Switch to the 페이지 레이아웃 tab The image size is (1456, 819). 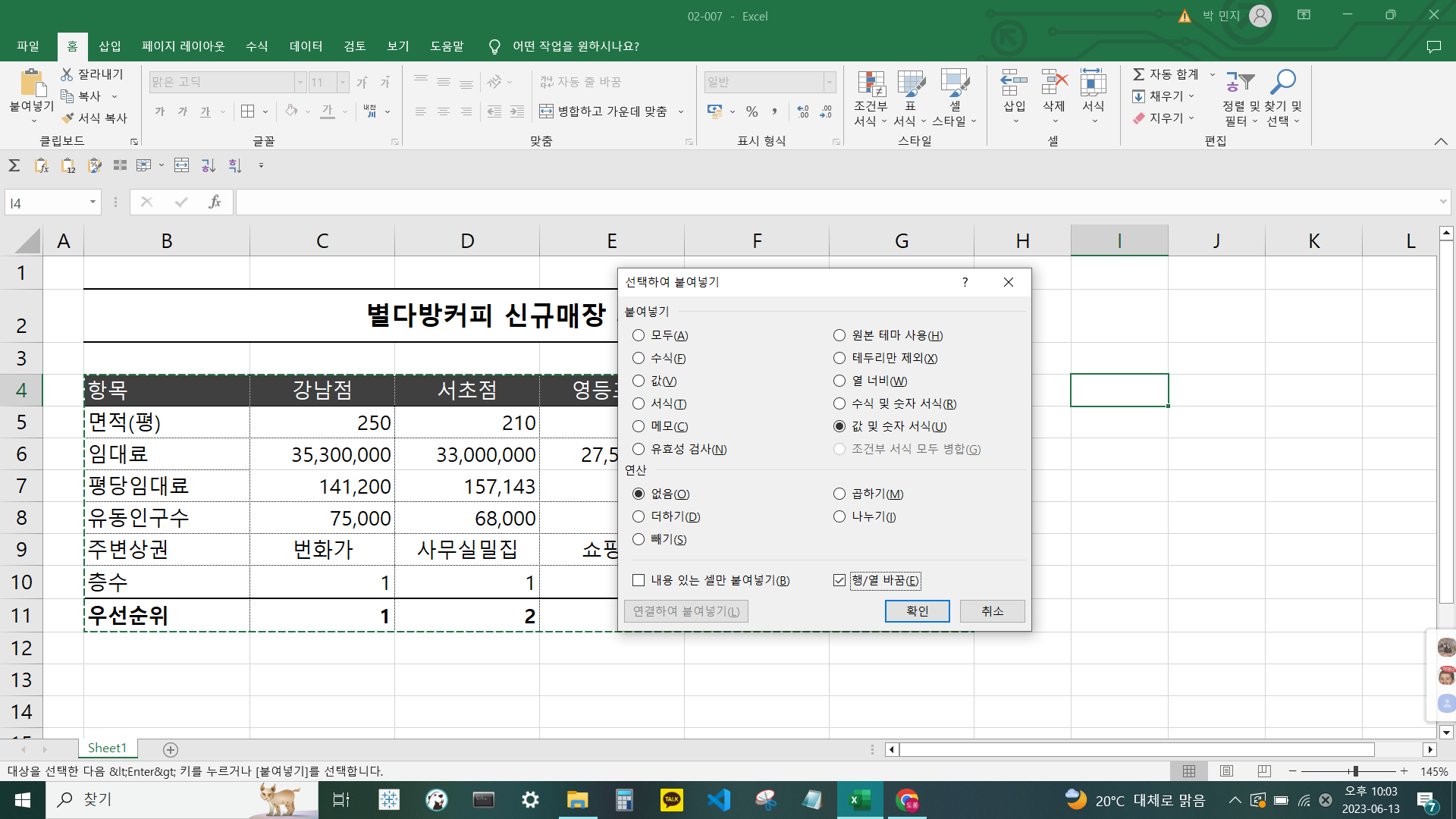coord(184,46)
